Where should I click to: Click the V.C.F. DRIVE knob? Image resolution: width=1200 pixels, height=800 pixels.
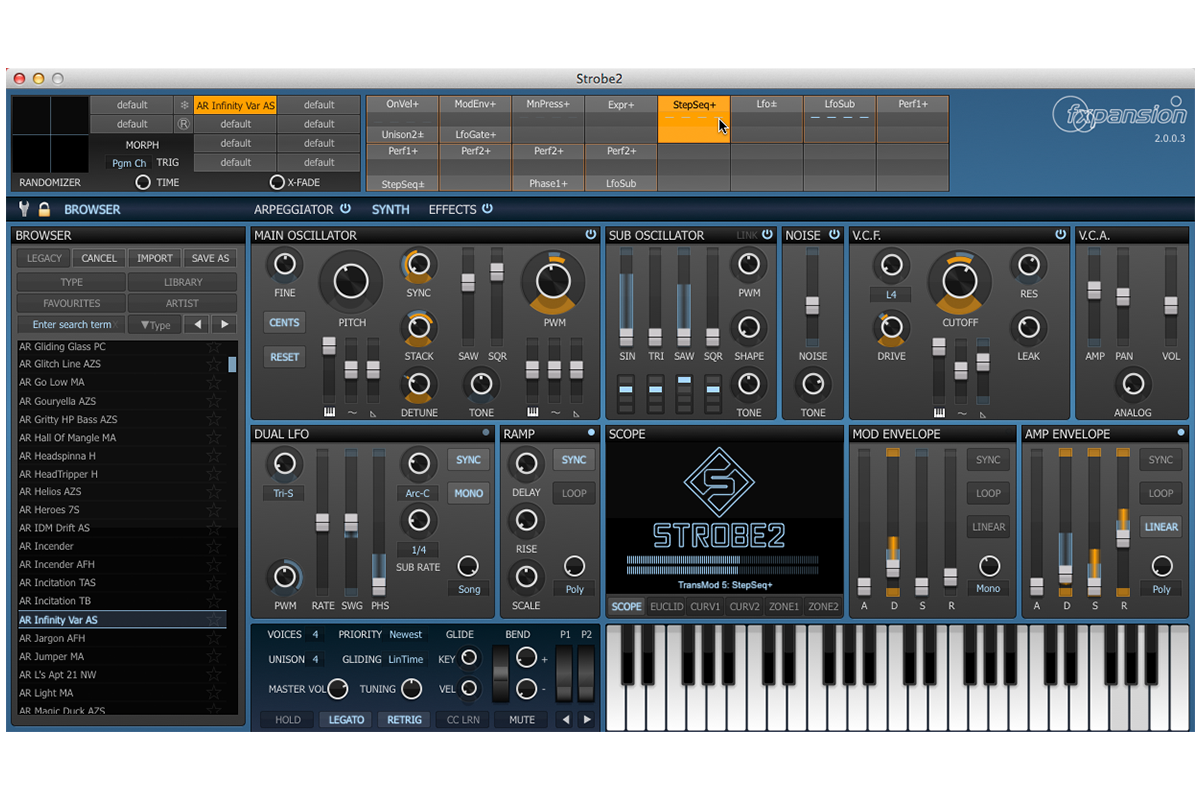tap(891, 328)
